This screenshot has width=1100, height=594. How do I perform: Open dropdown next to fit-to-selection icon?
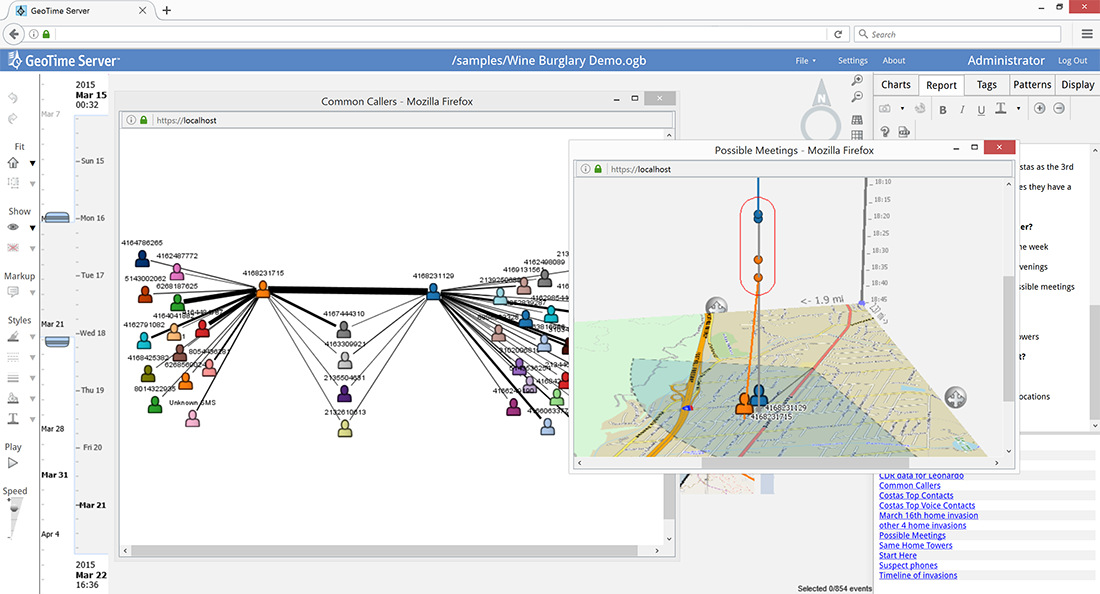click(x=32, y=184)
